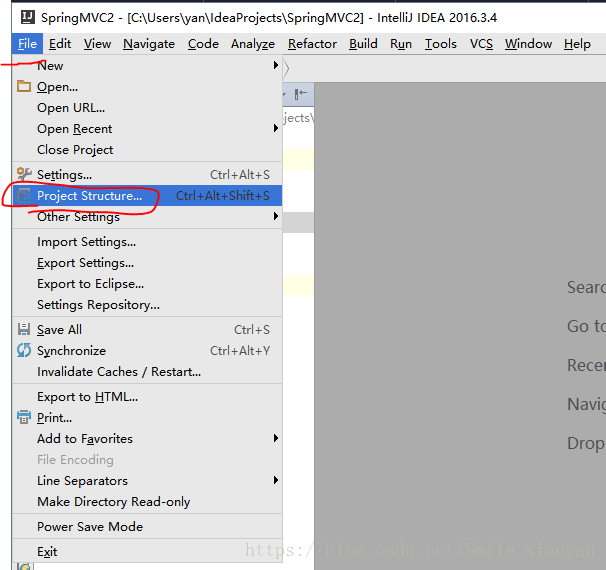Select Open URL... menu entry
Screen dimensions: 606x570
147,107
